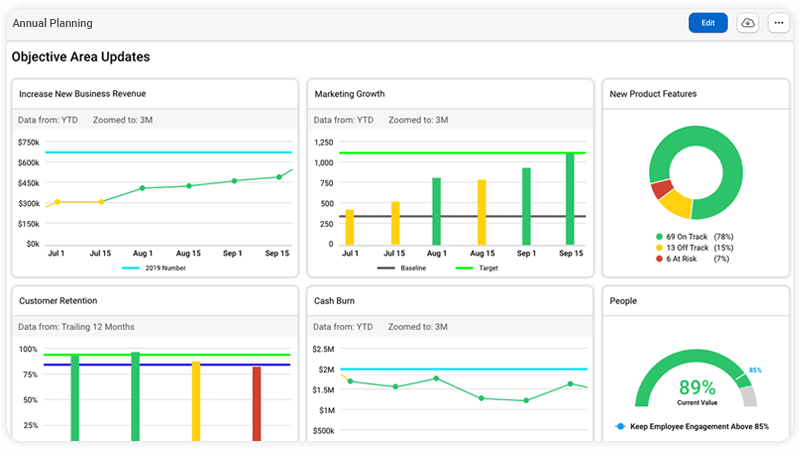Click the yellow Off Track donut segment
The image size is (800, 450).
tap(677, 204)
